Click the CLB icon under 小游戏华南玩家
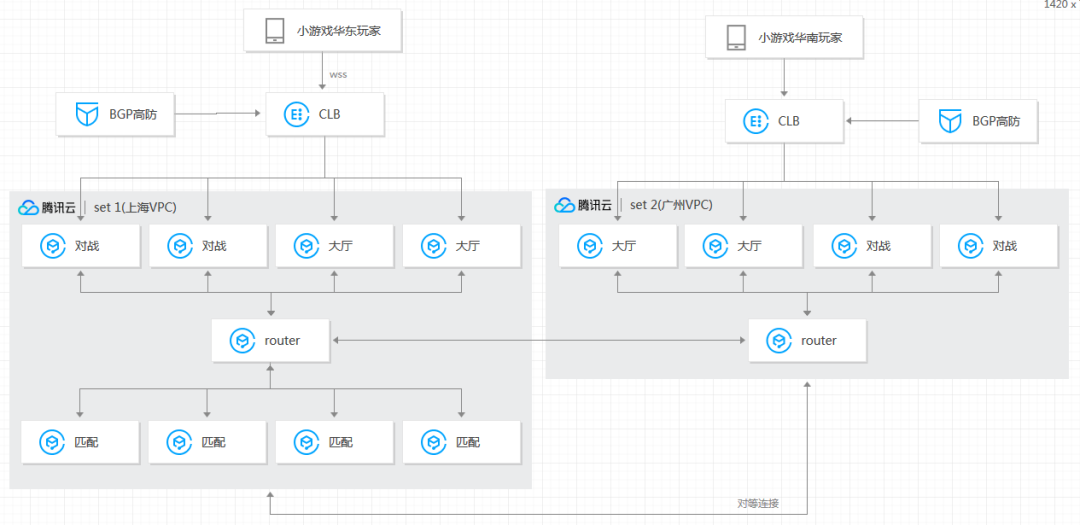This screenshot has height=525, width=1080. pos(756,122)
